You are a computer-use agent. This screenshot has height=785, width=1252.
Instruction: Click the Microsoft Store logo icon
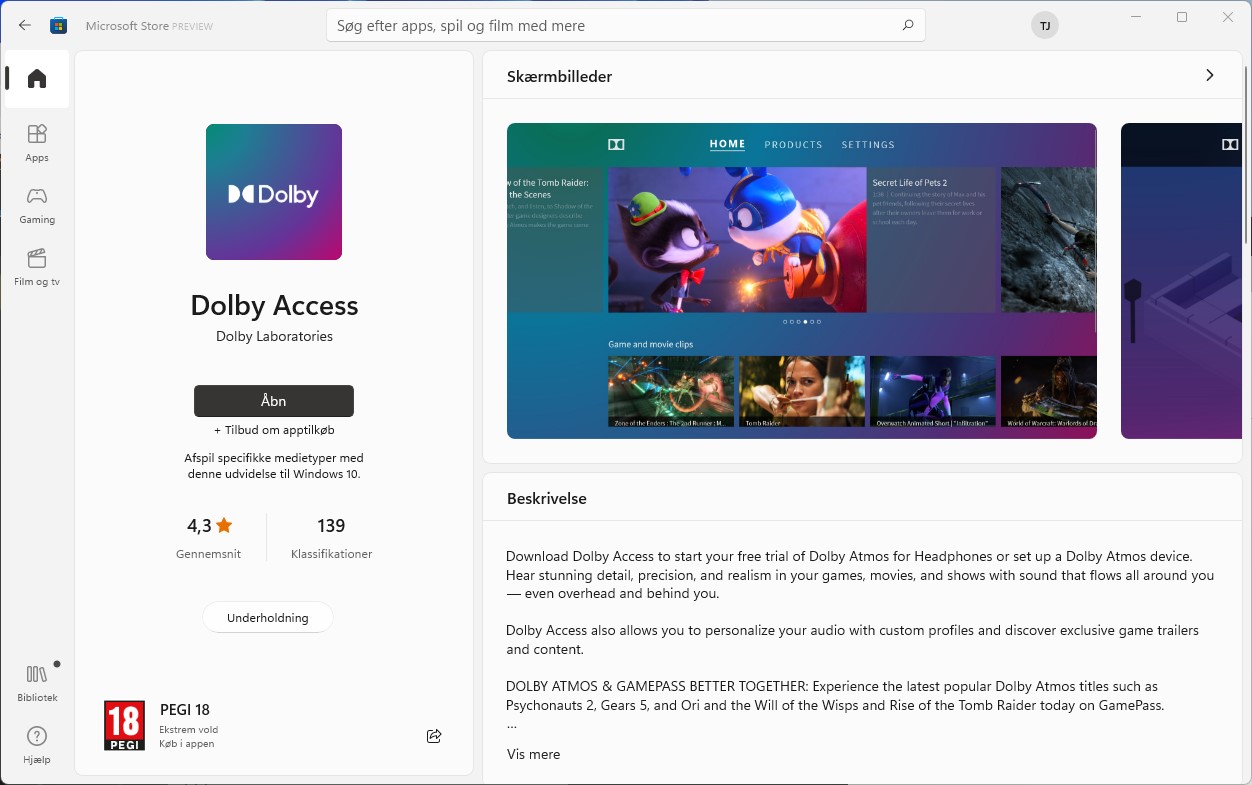click(x=59, y=25)
